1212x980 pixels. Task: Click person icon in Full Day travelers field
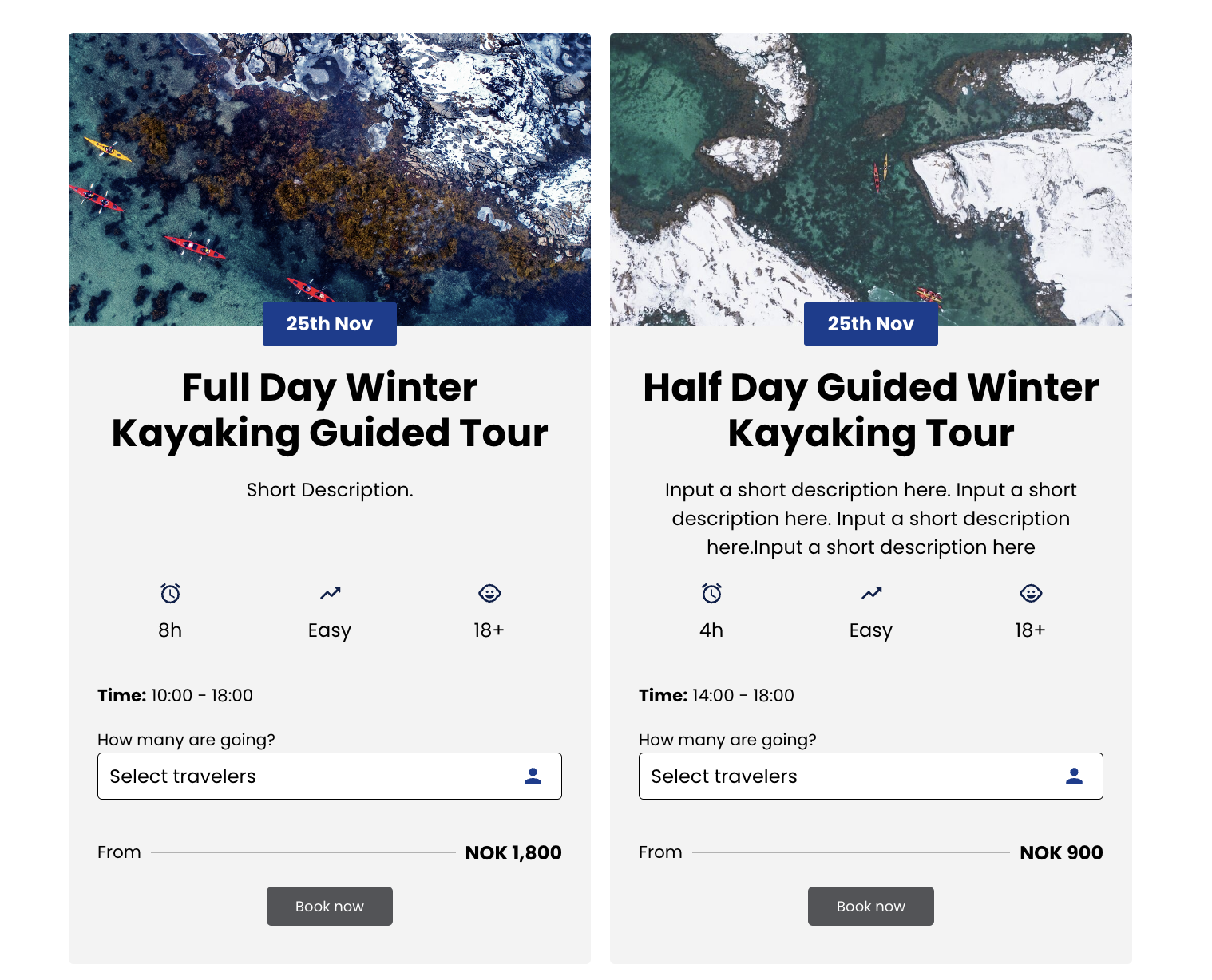[x=533, y=776]
